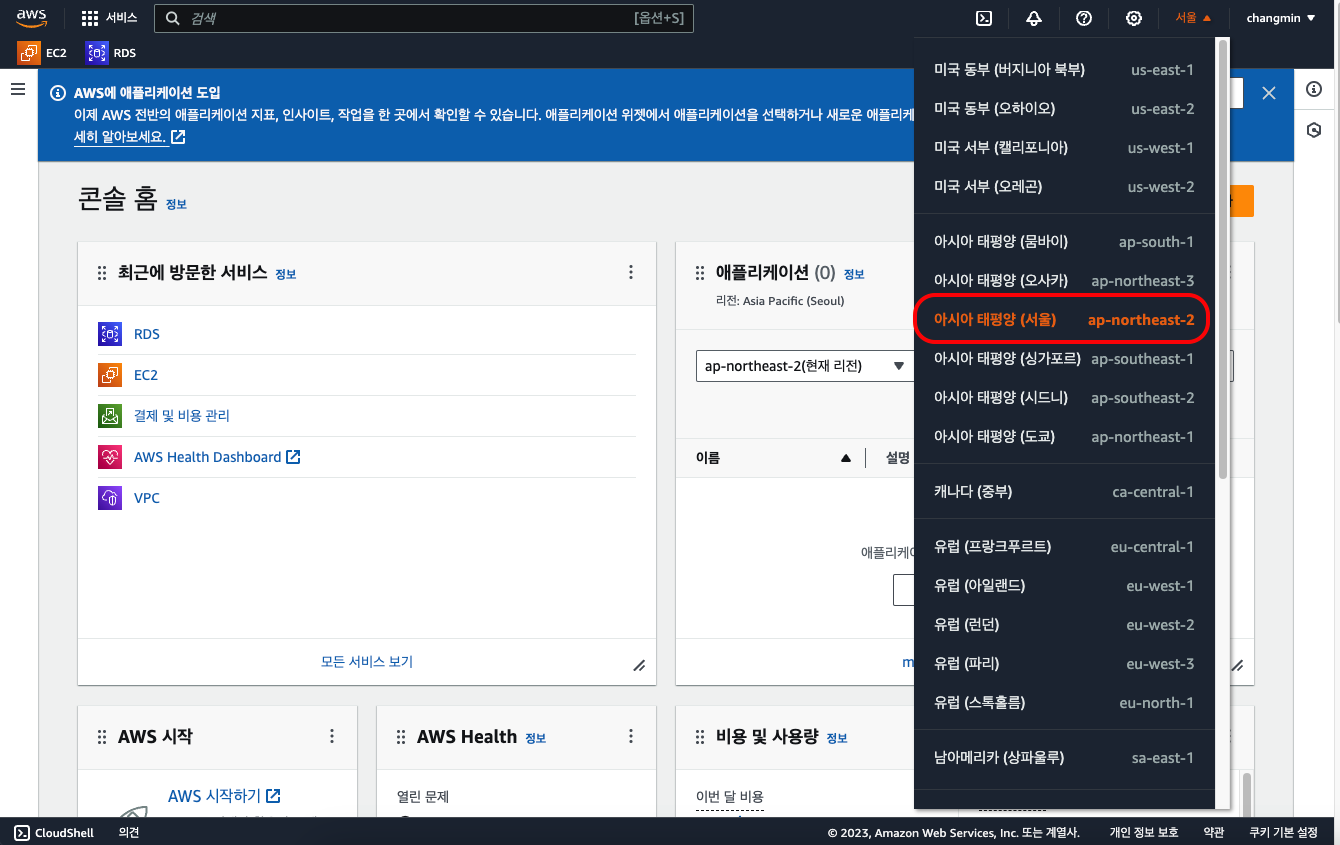Open the changmin account dropdown
Screen dimensions: 1340x845
(1281, 18)
